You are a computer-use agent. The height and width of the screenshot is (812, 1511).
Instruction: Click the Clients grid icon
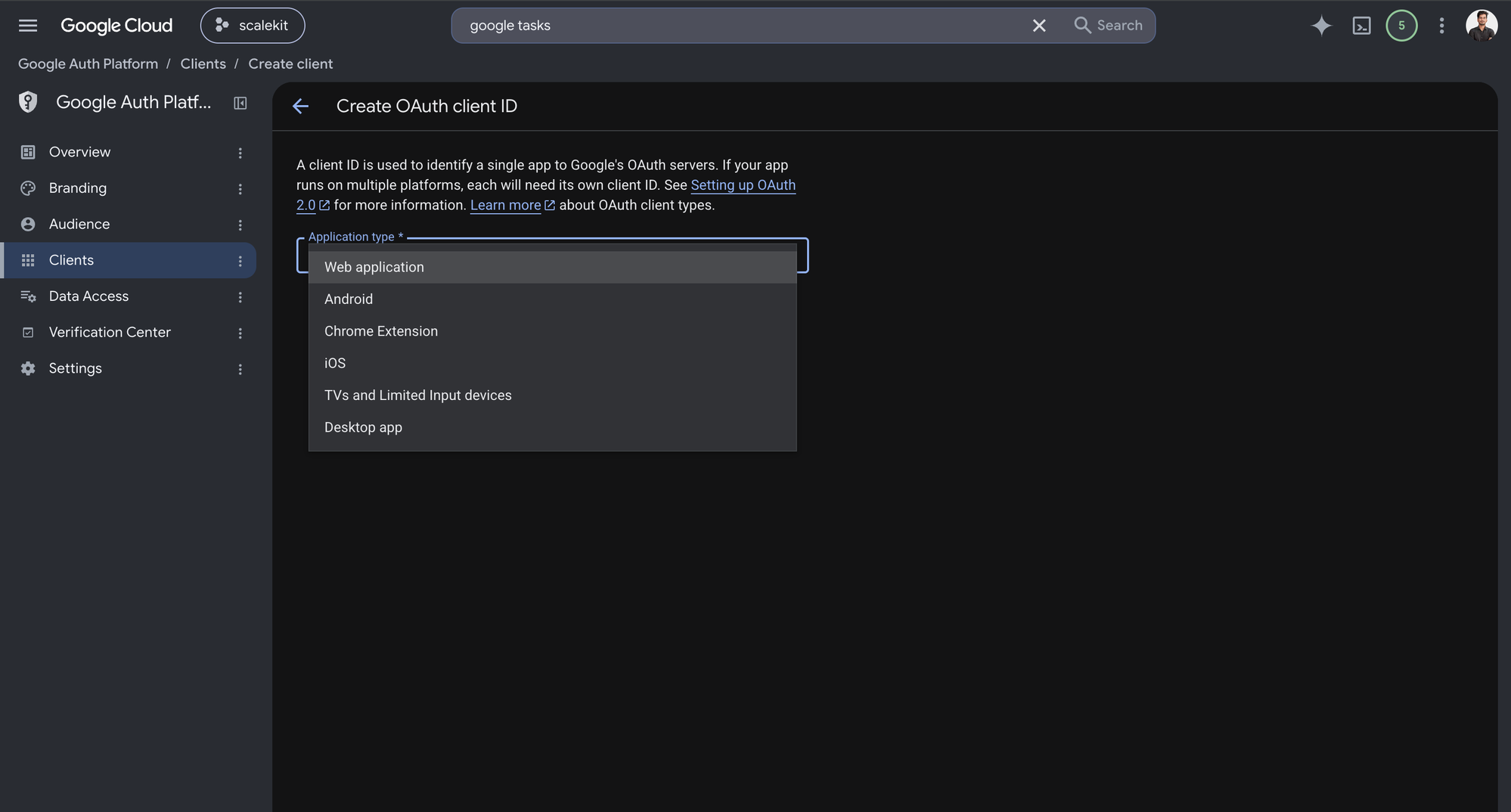coord(28,260)
